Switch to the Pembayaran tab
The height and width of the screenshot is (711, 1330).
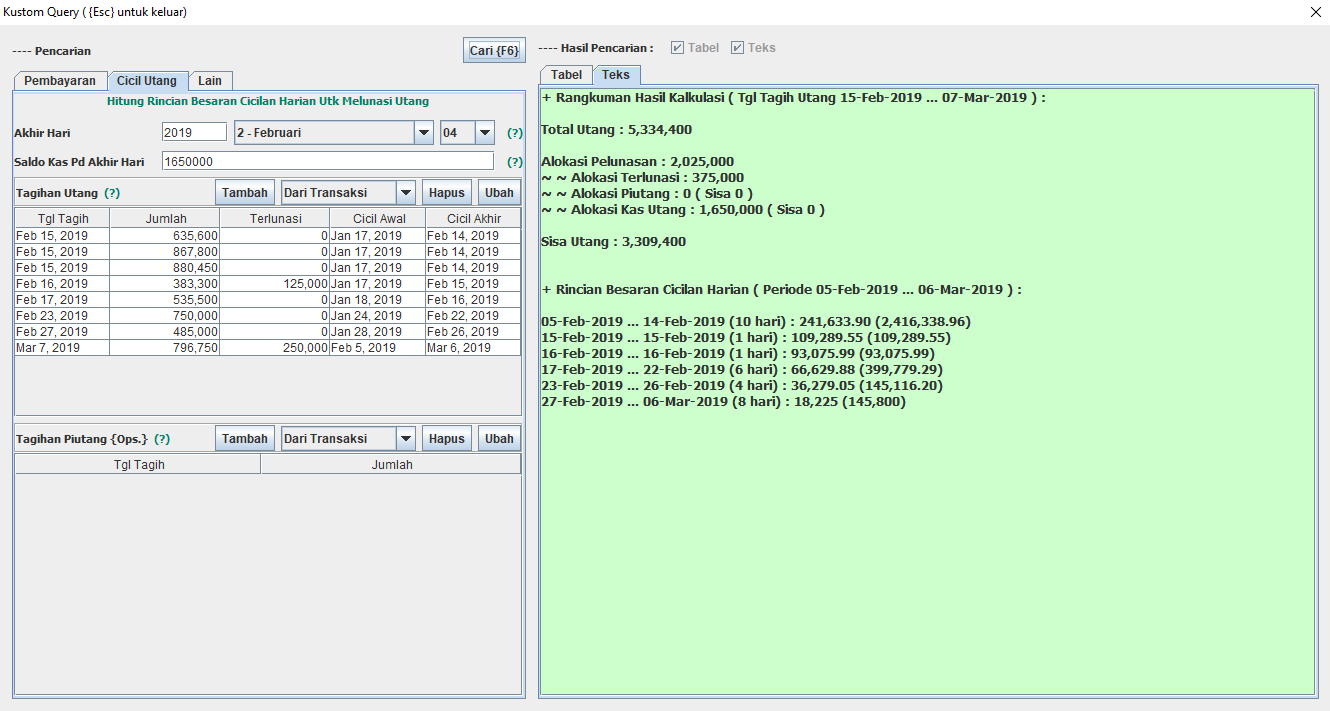coord(60,81)
